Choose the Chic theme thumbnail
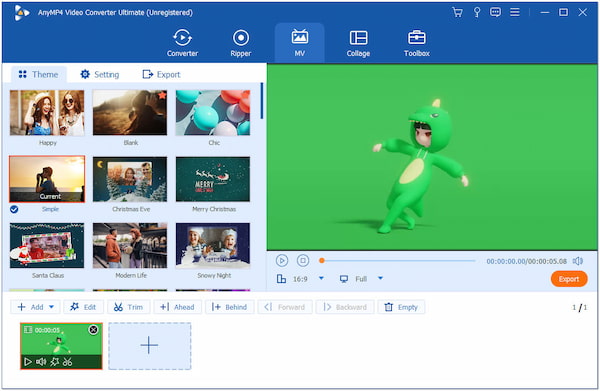This screenshot has width=600, height=391. tap(213, 113)
